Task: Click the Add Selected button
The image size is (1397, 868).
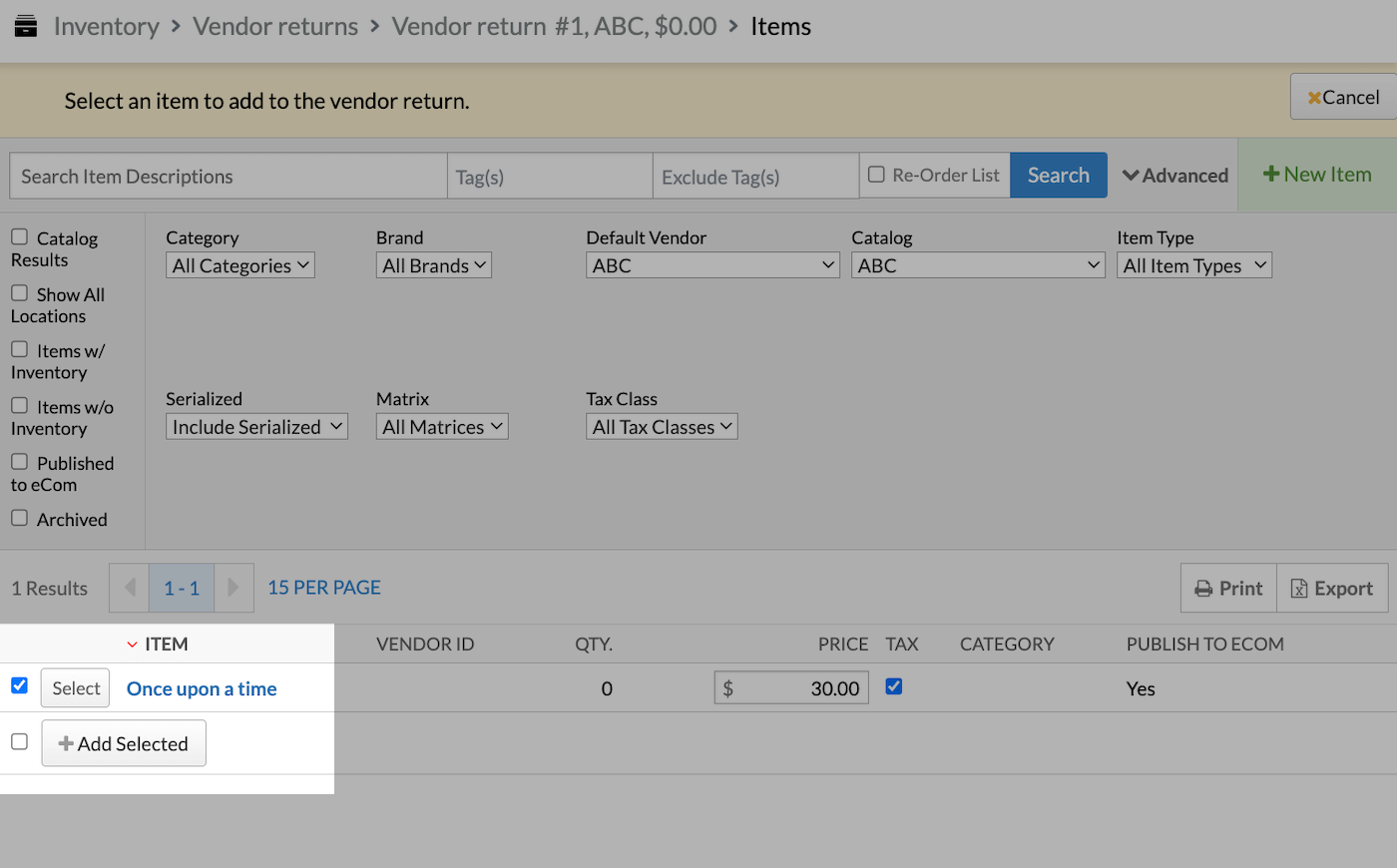Action: pyautogui.click(x=124, y=743)
